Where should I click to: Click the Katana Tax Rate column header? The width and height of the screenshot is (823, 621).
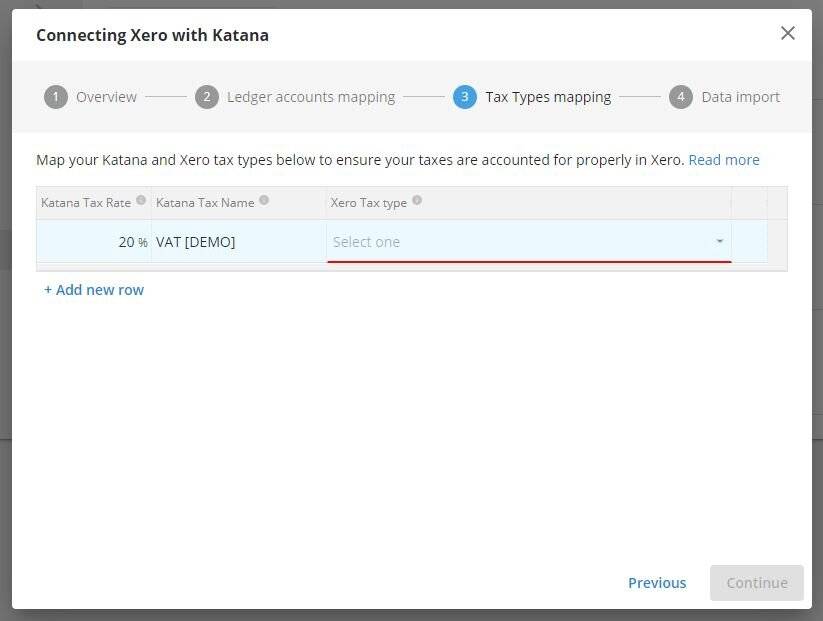coord(94,203)
